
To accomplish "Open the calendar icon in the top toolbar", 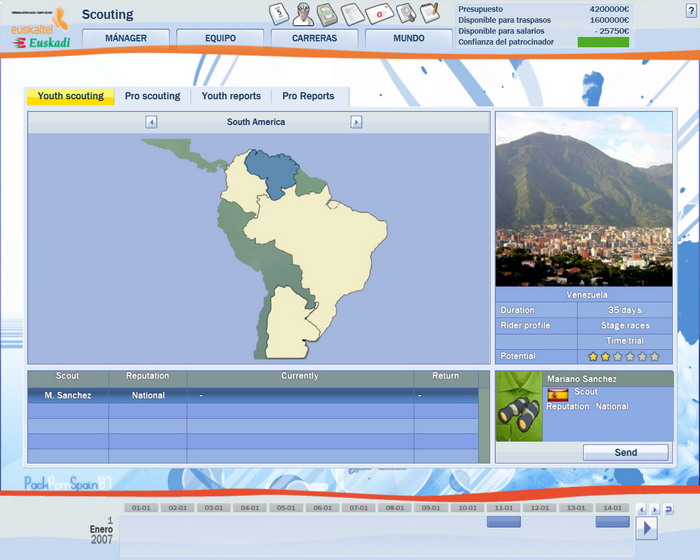I will 280,14.
